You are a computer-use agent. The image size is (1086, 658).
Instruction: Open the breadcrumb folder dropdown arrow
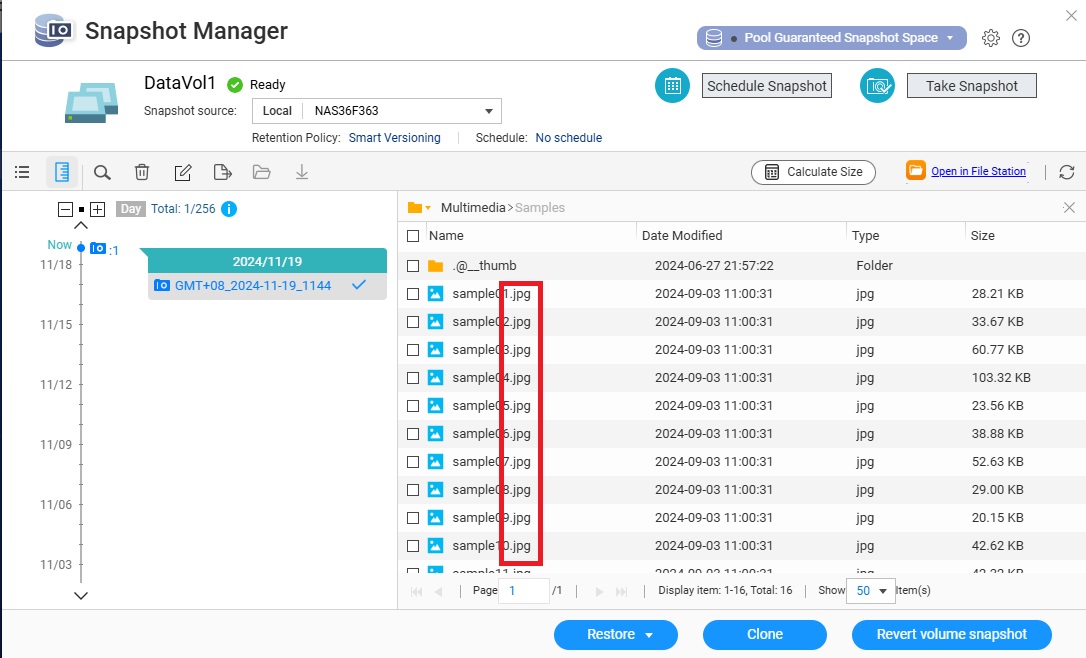tap(428, 208)
